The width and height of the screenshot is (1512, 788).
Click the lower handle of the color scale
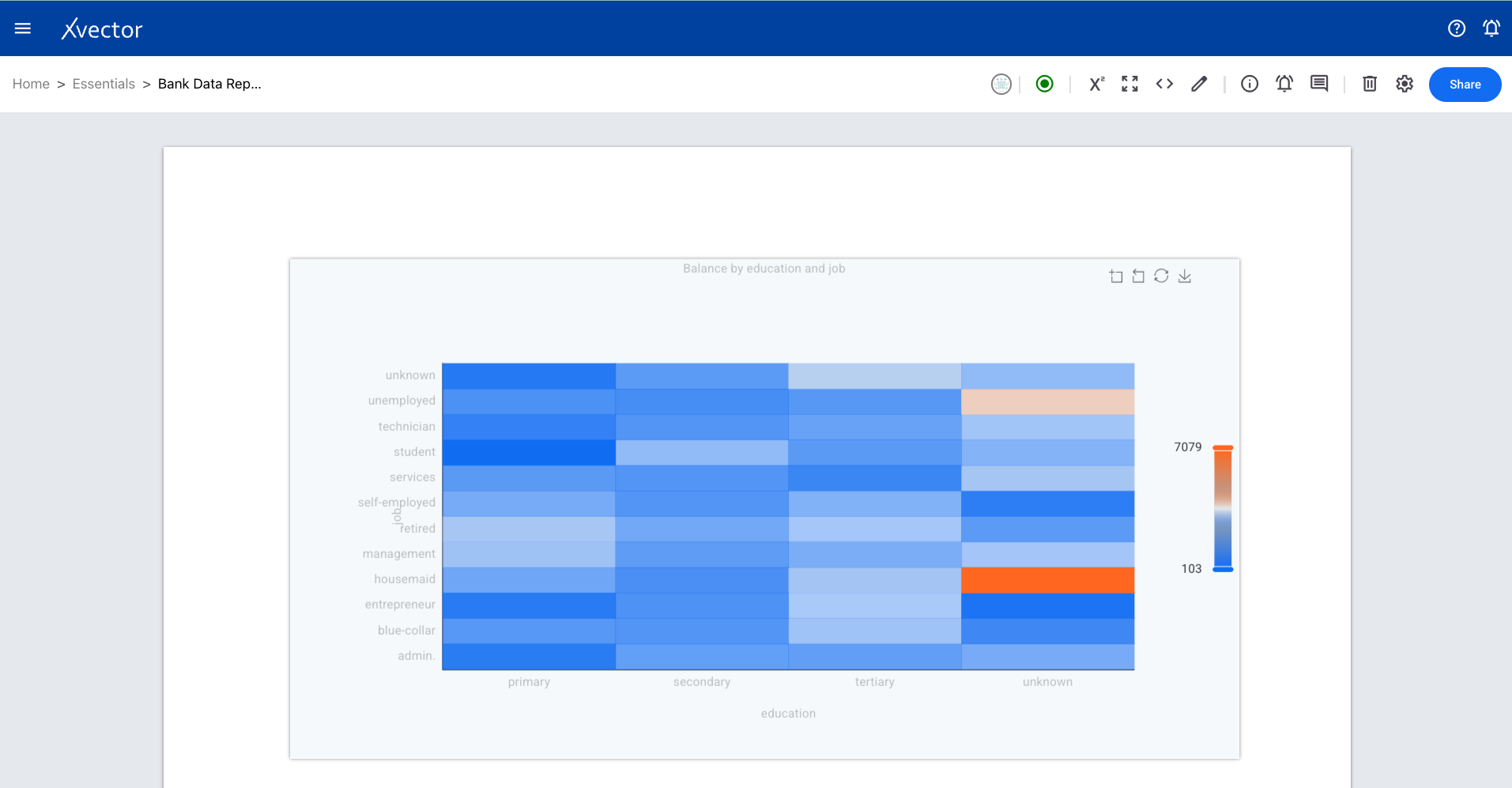[x=1224, y=569]
